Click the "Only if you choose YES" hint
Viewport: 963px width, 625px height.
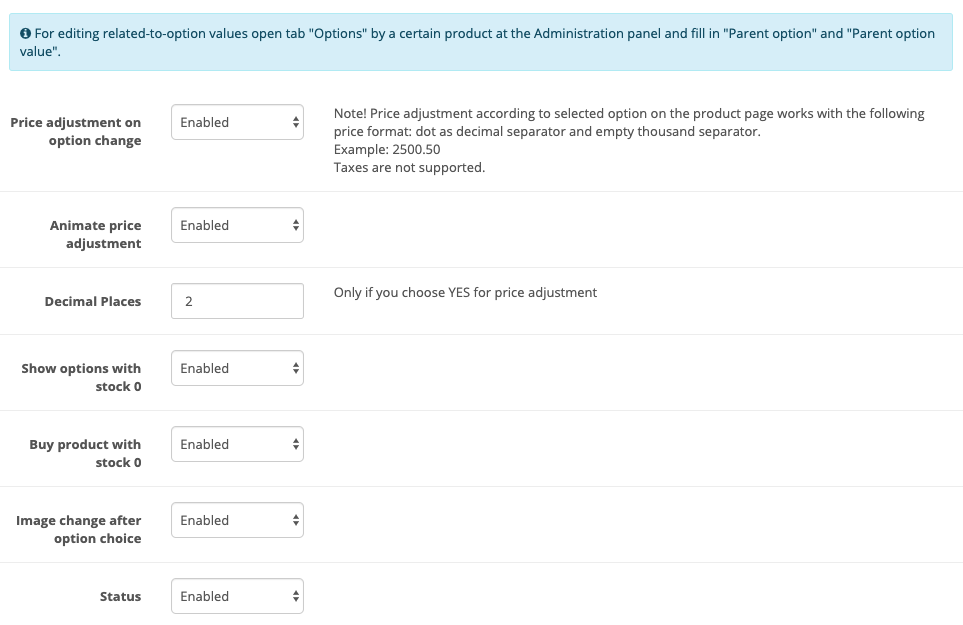coord(465,292)
